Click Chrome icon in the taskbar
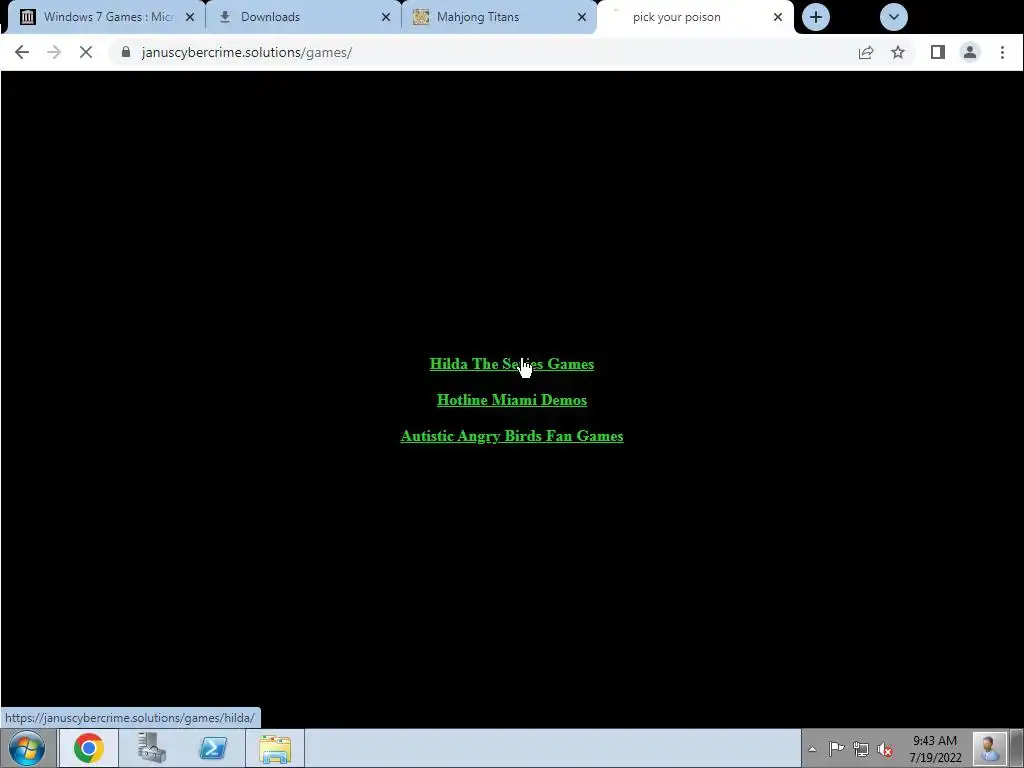Image resolution: width=1024 pixels, height=768 pixels. [x=89, y=748]
